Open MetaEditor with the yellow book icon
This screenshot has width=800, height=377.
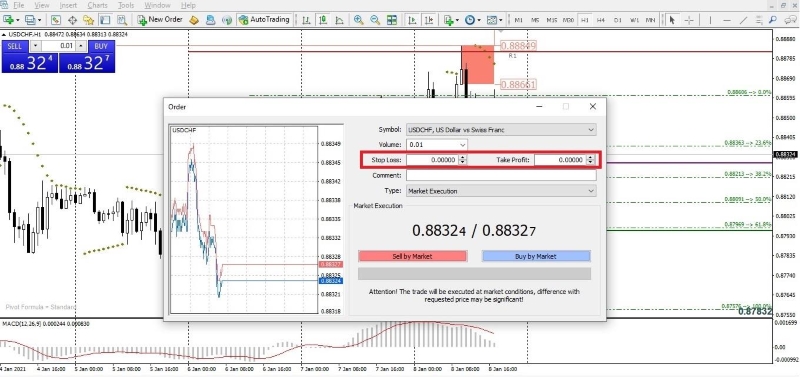coord(194,20)
